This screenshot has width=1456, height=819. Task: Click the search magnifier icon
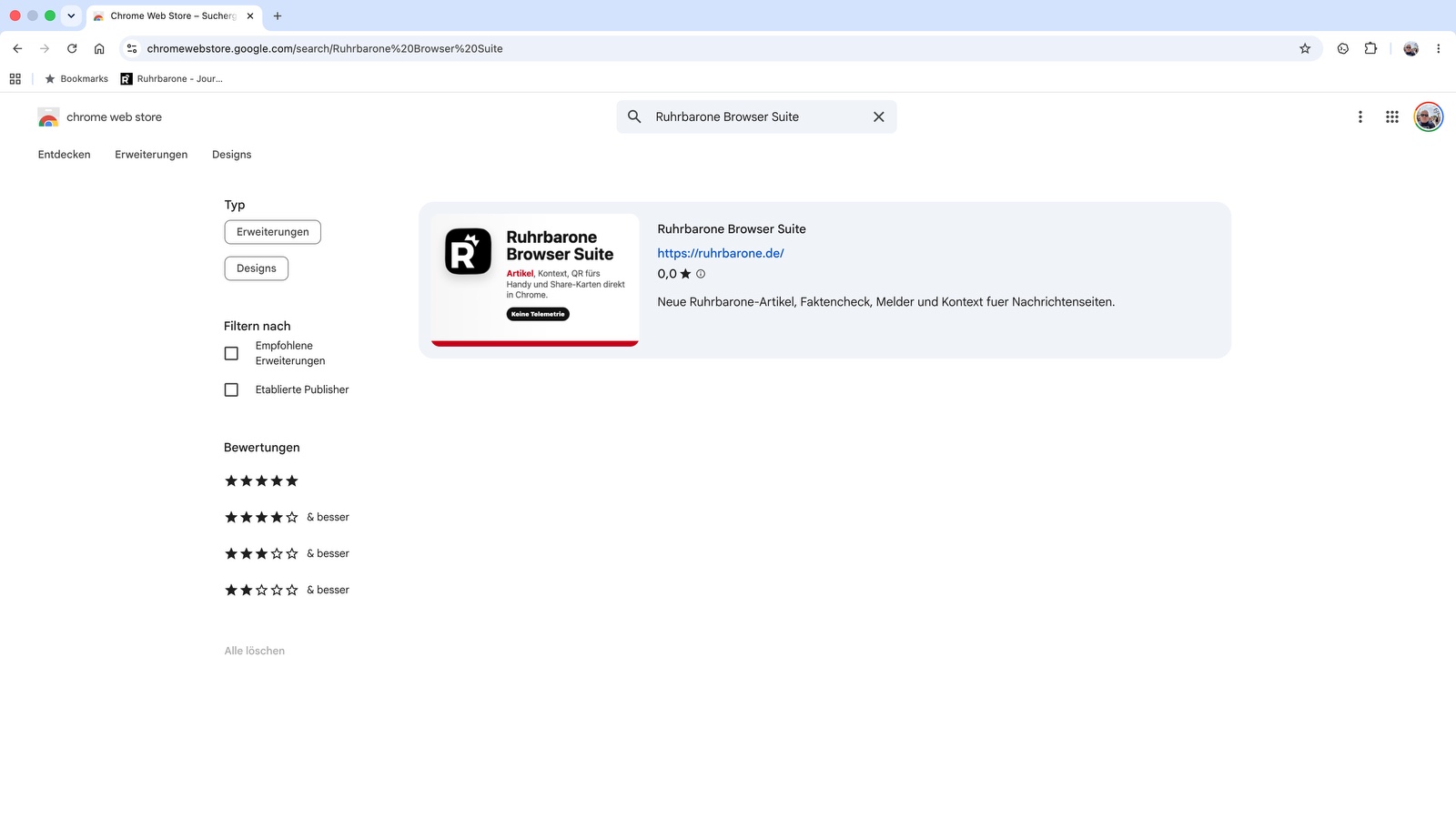(x=634, y=116)
